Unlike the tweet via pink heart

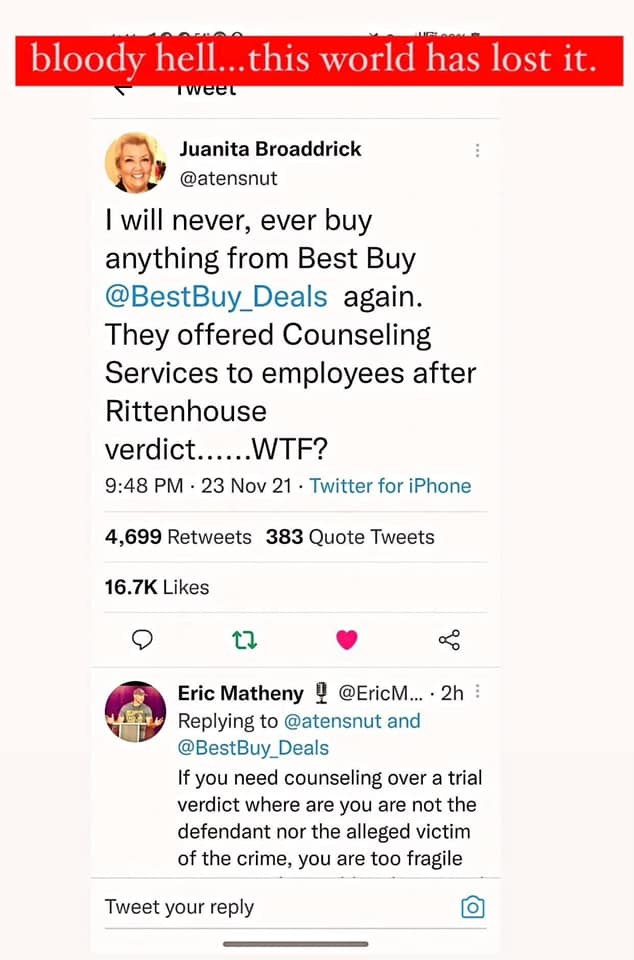point(347,640)
